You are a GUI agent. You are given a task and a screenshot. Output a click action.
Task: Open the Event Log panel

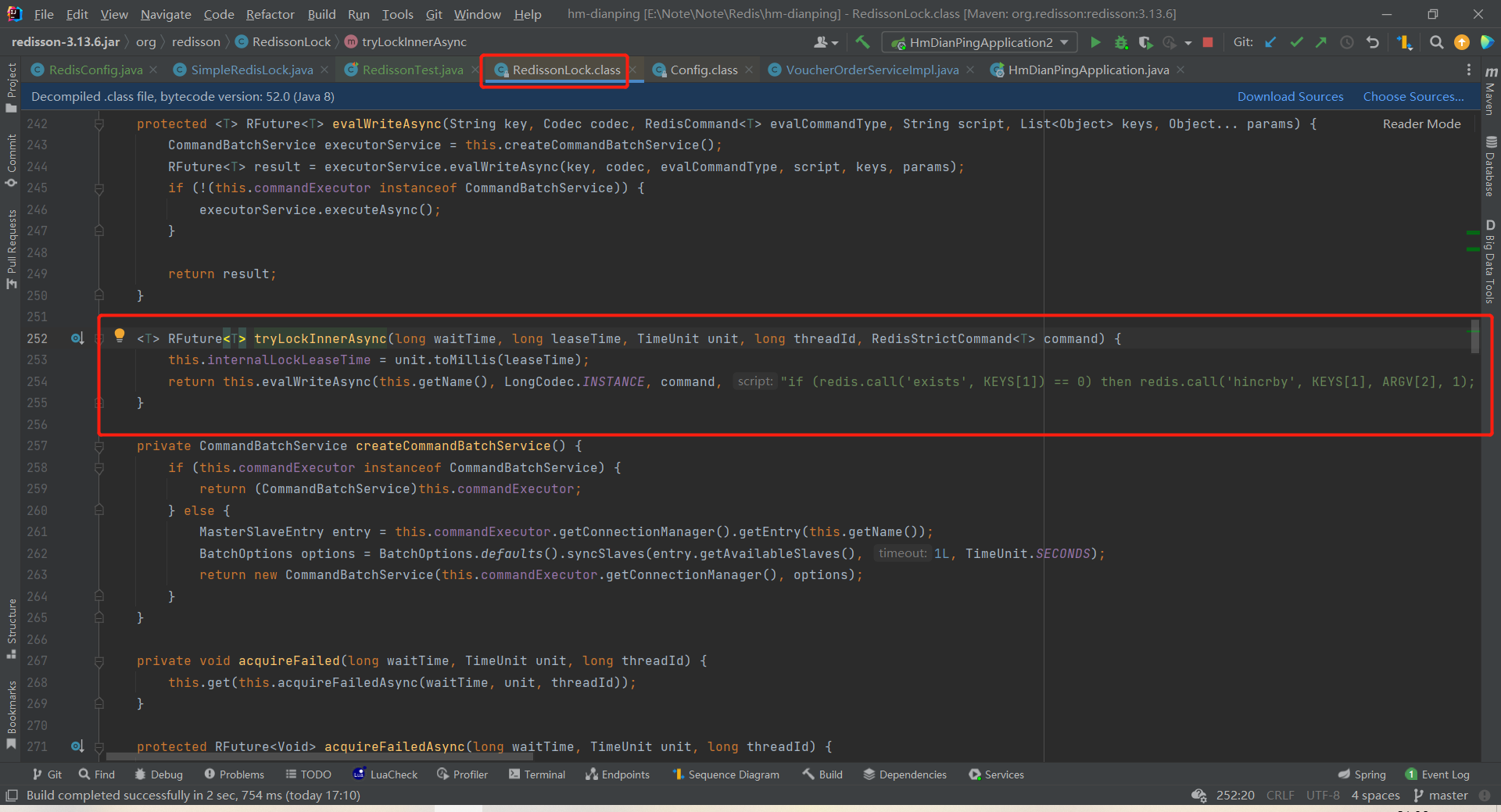1437,774
